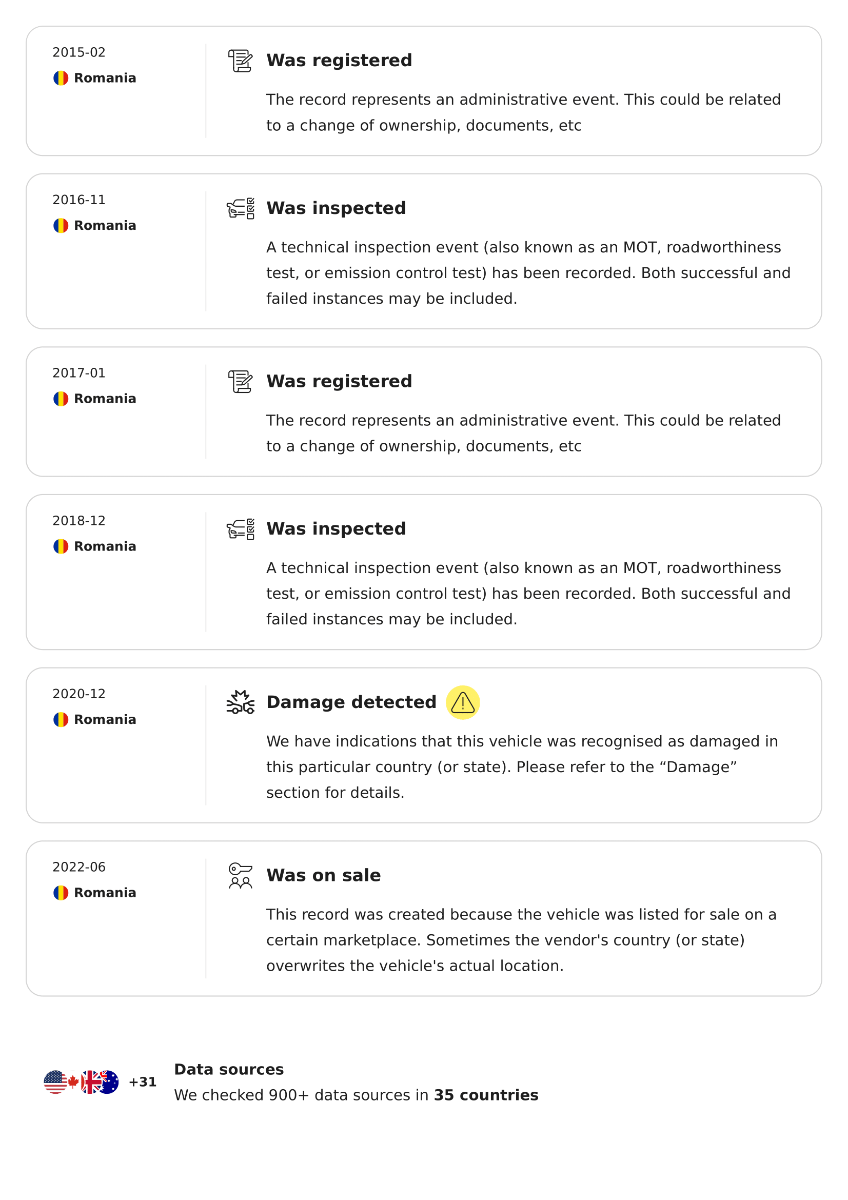Click the Canada flag icon

(x=73, y=1082)
